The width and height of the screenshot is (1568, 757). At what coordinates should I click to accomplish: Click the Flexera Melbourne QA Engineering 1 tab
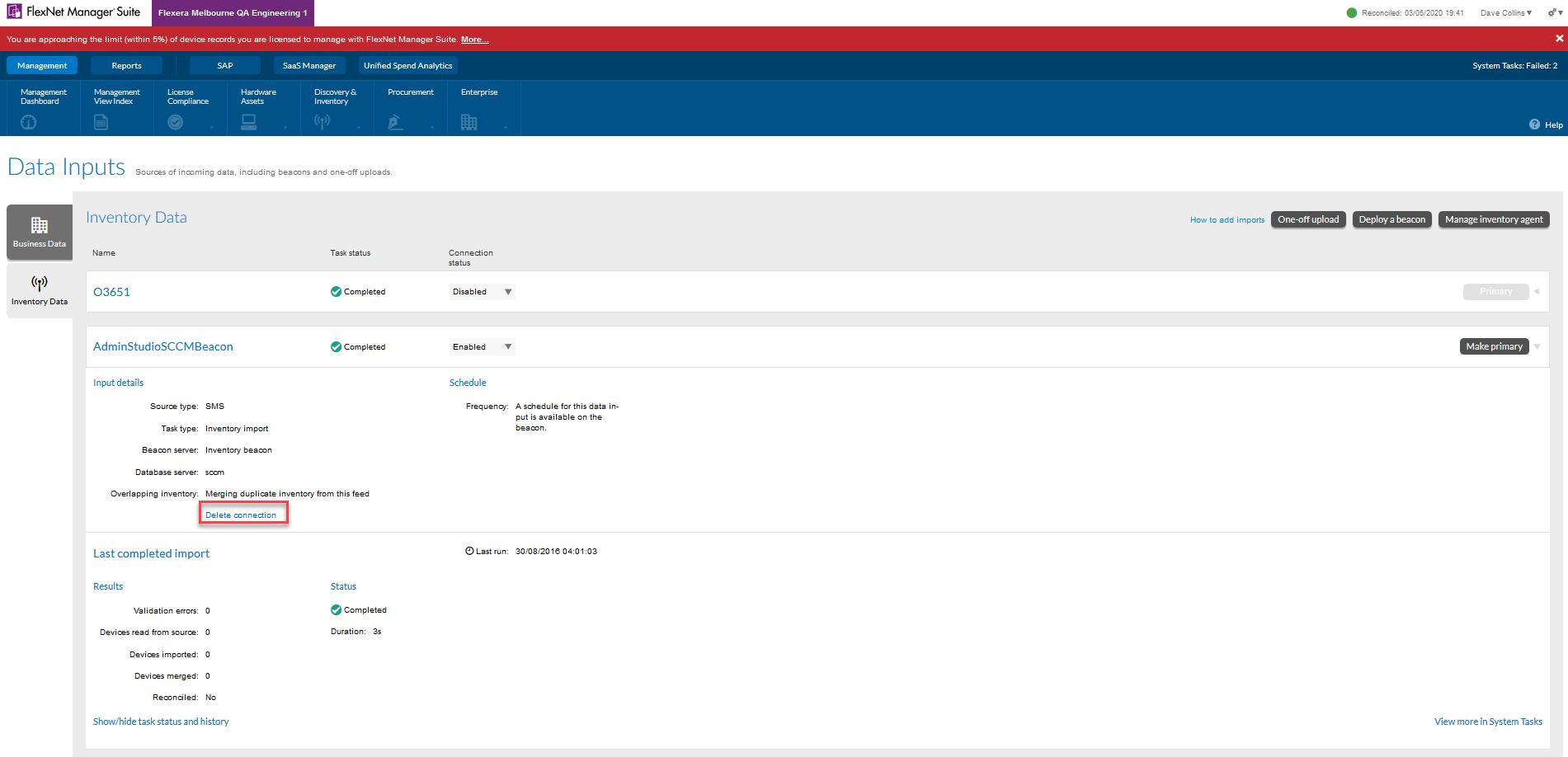pos(233,13)
